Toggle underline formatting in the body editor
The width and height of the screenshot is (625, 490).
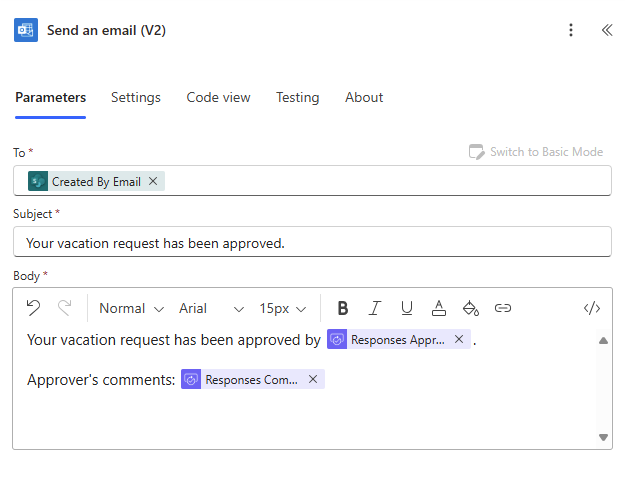(x=407, y=308)
